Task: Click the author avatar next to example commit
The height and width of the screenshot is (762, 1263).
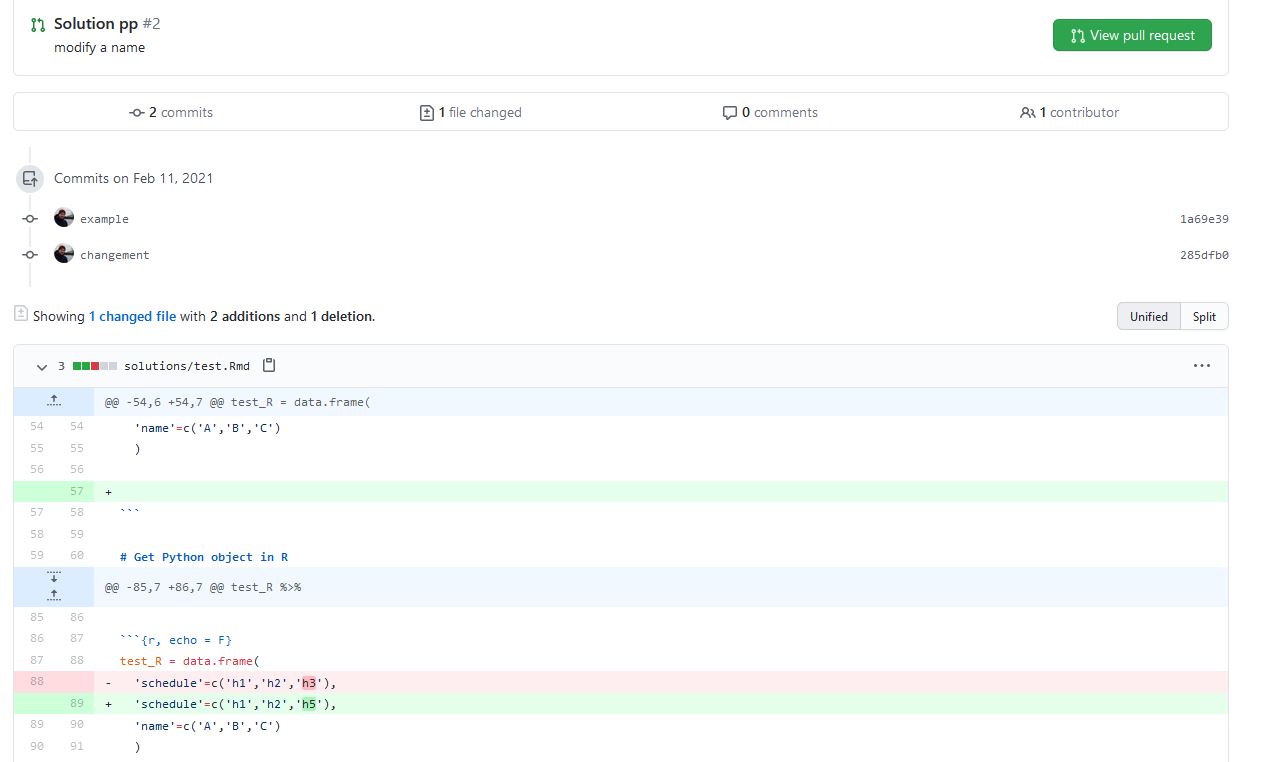Action: pyautogui.click(x=64, y=218)
